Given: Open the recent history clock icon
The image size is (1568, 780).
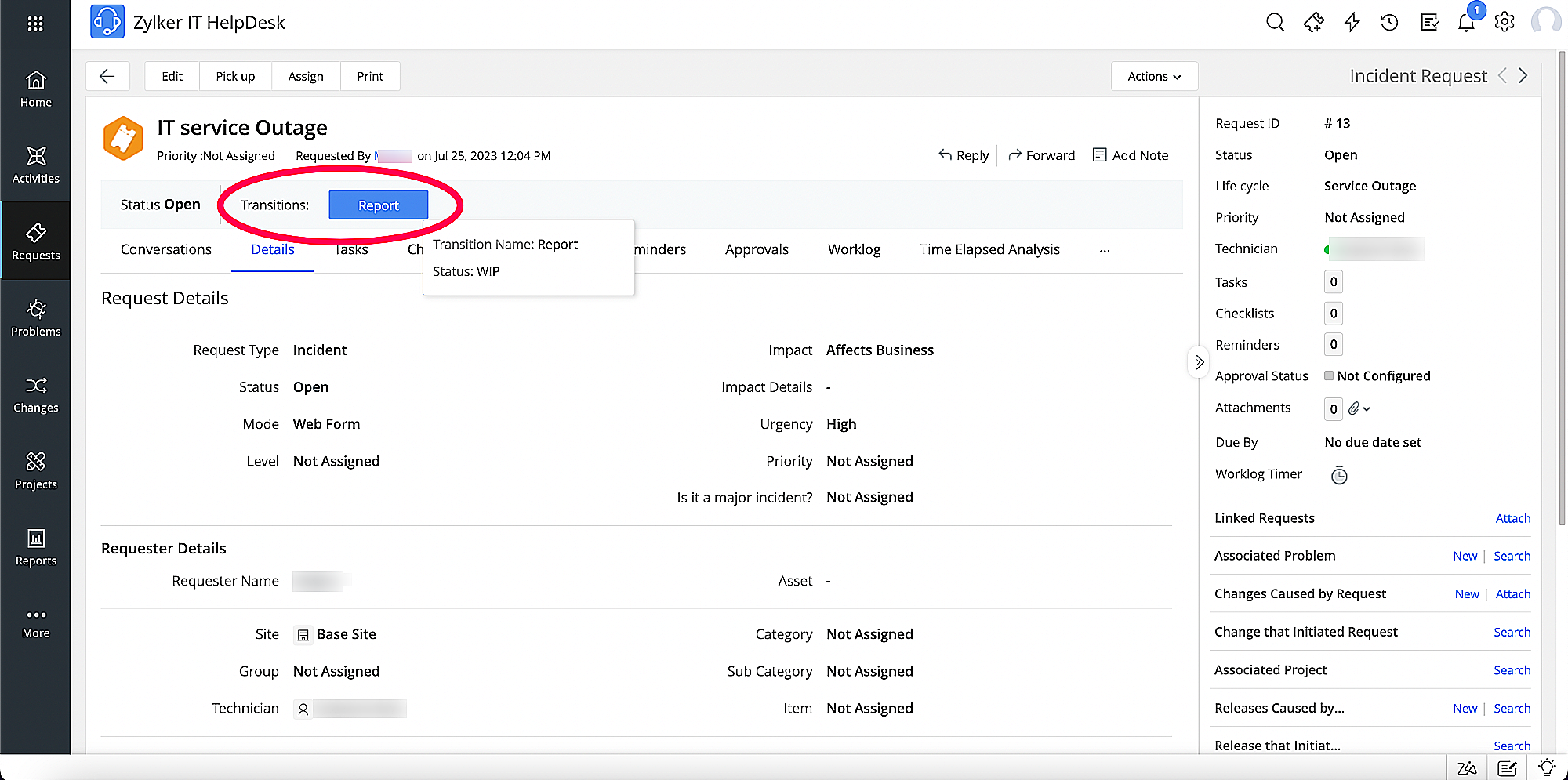Looking at the screenshot, I should pyautogui.click(x=1389, y=22).
